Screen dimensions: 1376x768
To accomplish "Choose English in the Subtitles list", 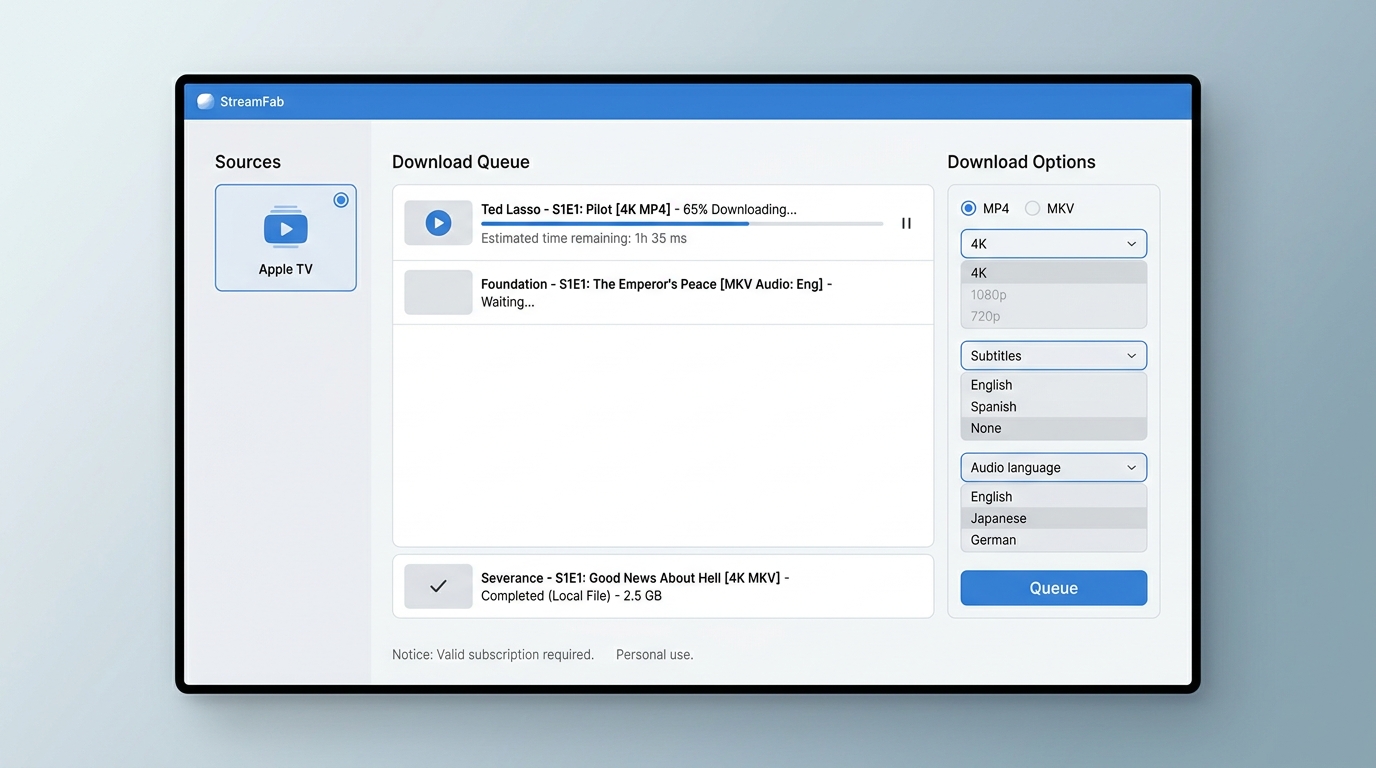I will pos(1054,385).
